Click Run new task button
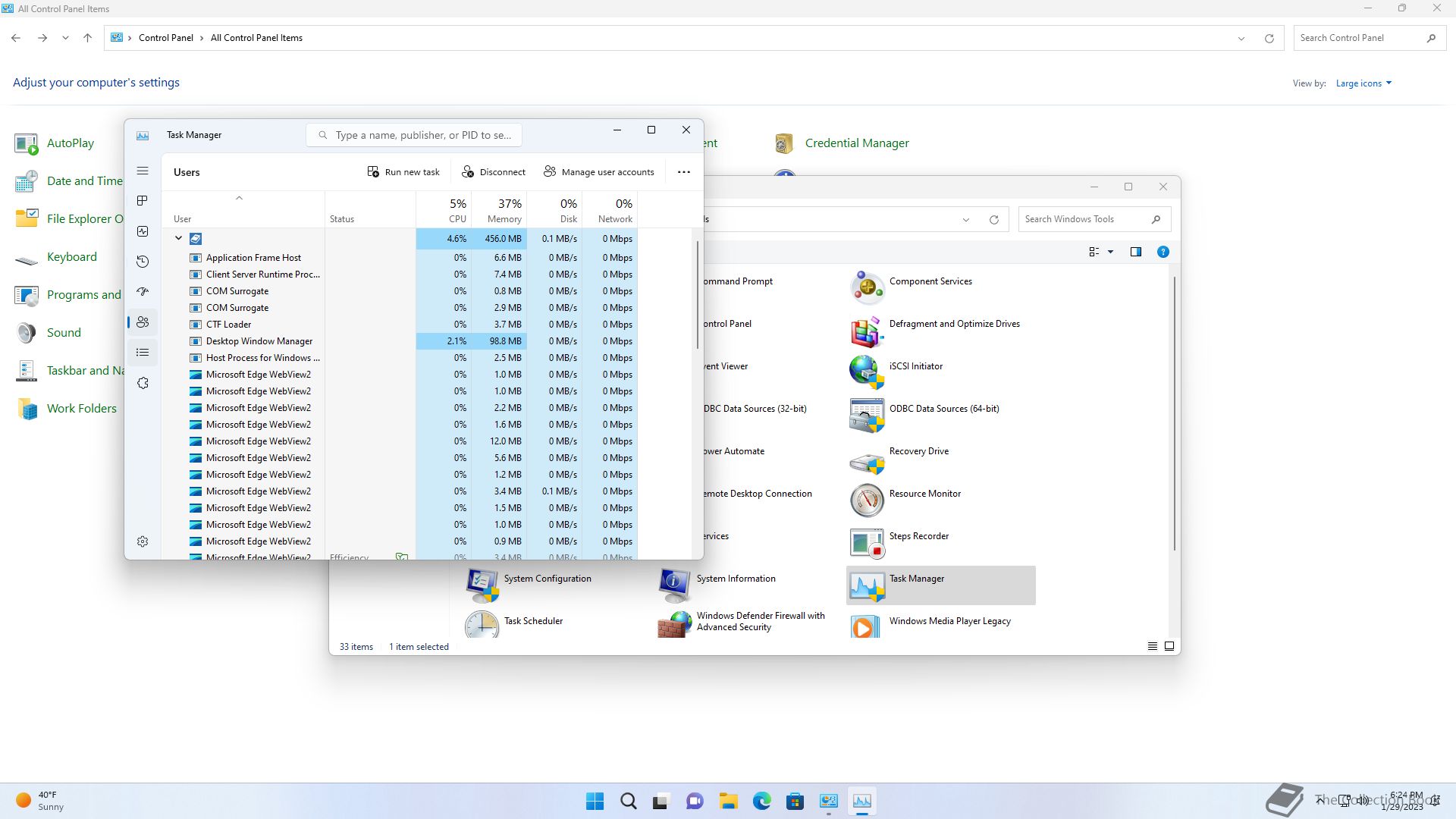The width and height of the screenshot is (1456, 819). pyautogui.click(x=403, y=172)
